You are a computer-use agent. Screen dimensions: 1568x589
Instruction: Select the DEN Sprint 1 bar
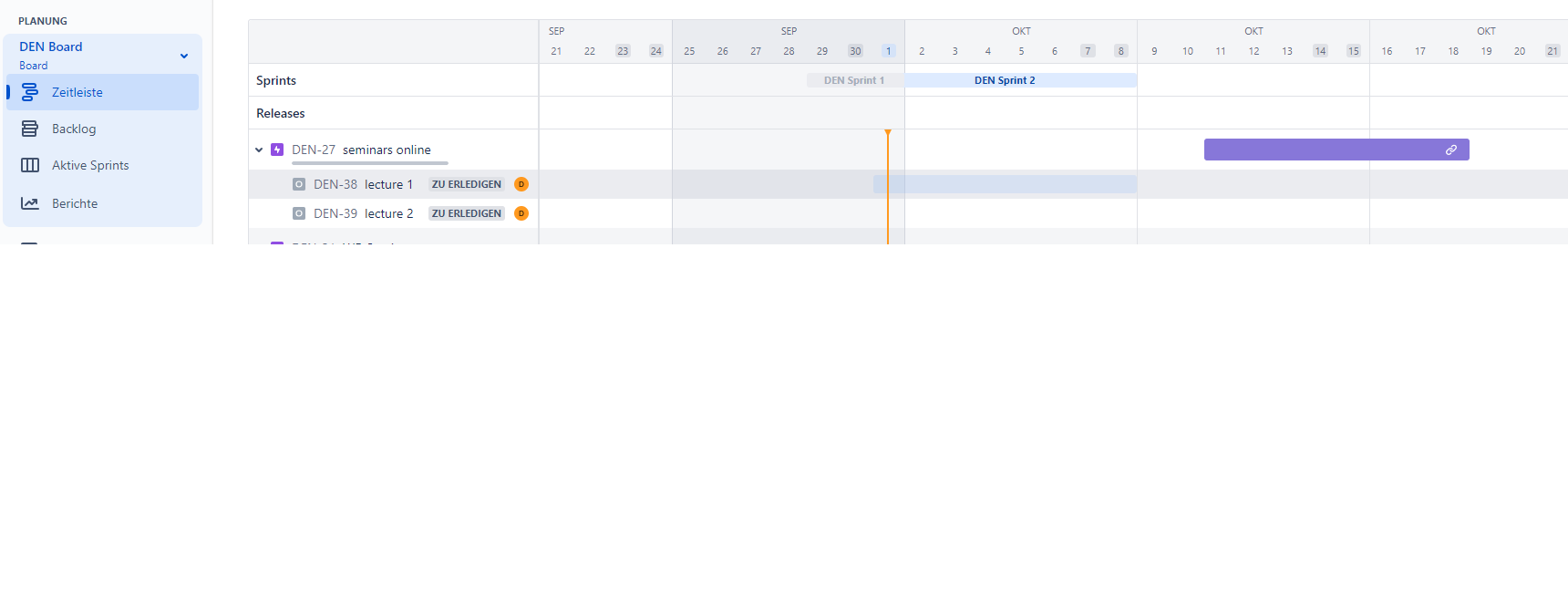click(x=855, y=80)
